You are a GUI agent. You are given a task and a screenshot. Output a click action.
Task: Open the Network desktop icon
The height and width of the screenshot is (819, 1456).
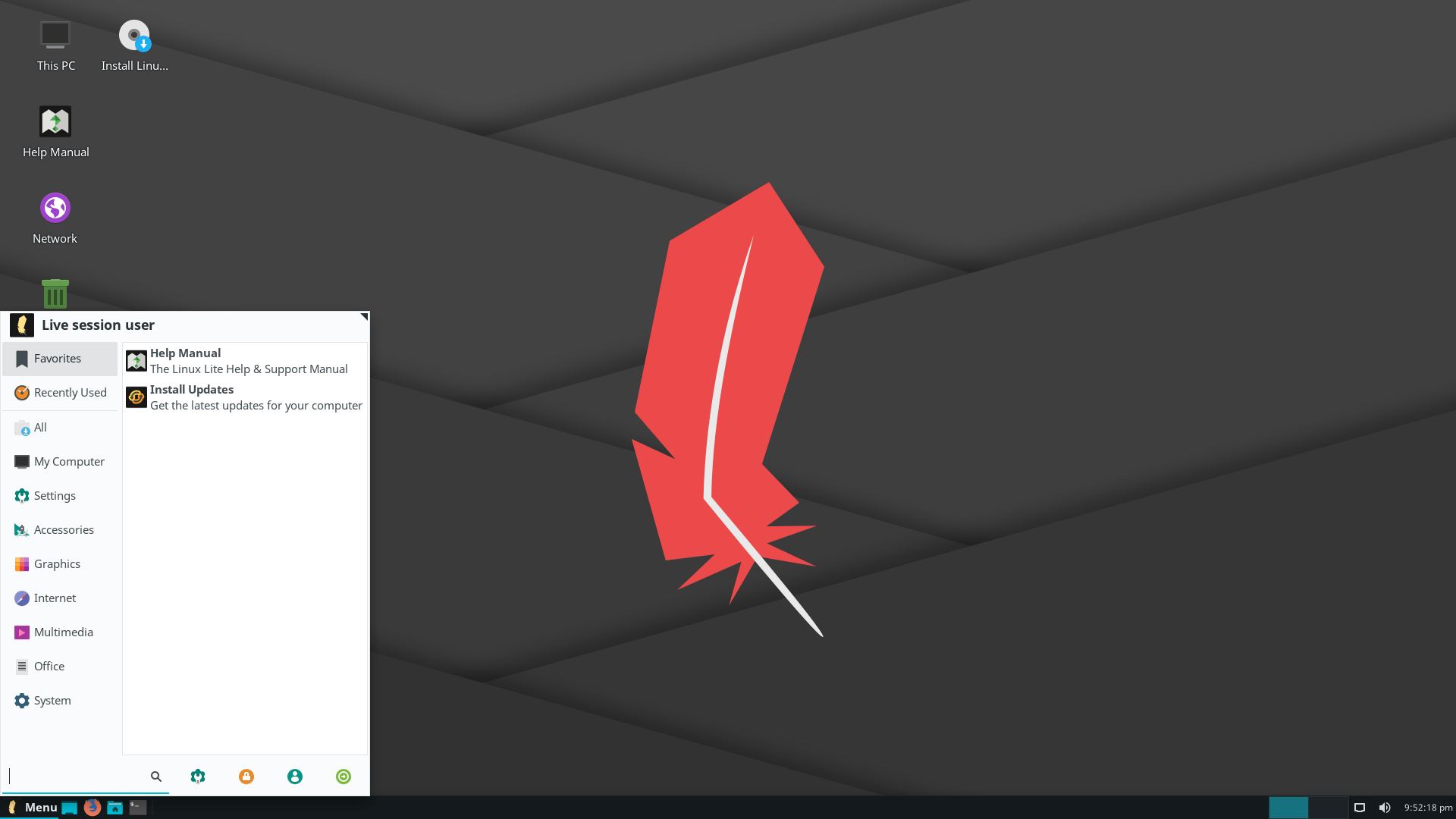tap(55, 218)
